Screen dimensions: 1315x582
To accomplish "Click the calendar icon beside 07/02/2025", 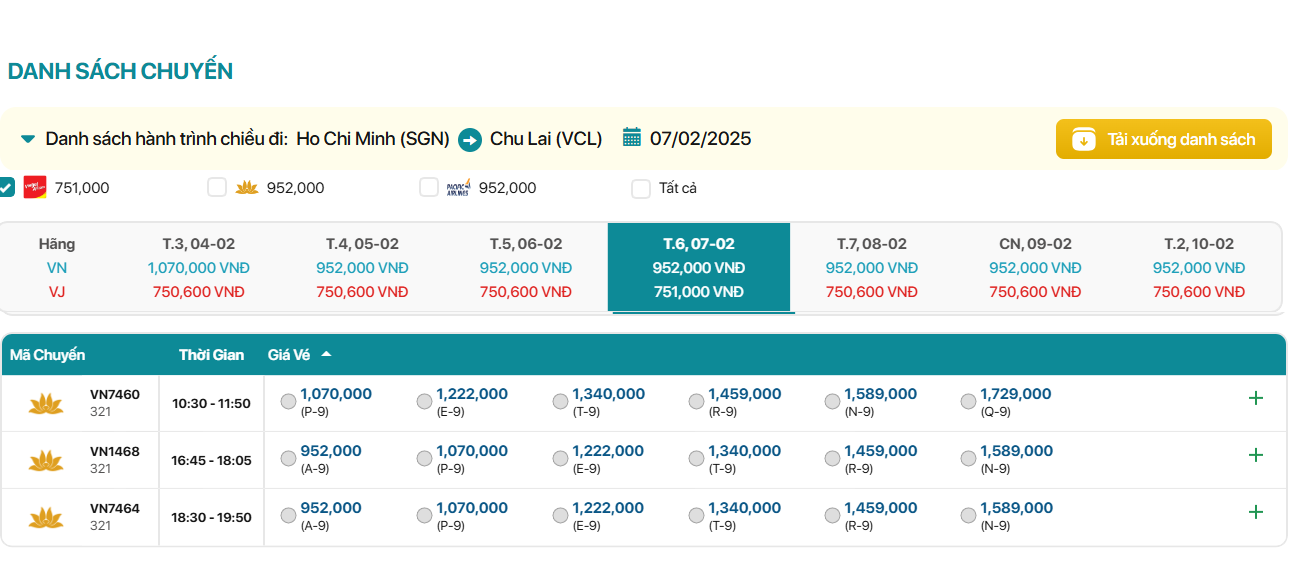I will coord(631,138).
